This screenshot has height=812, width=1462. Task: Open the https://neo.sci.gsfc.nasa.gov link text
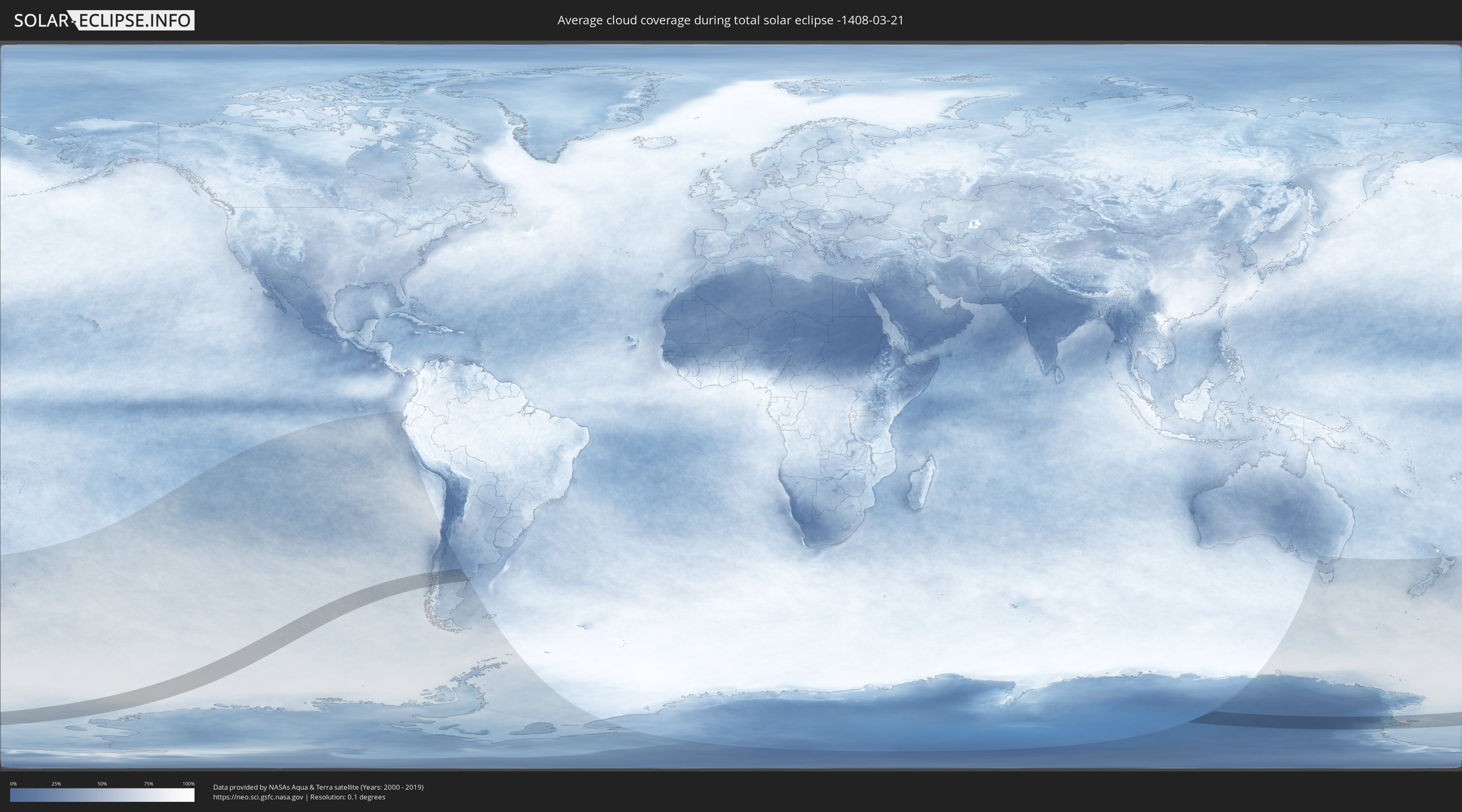tap(258, 797)
